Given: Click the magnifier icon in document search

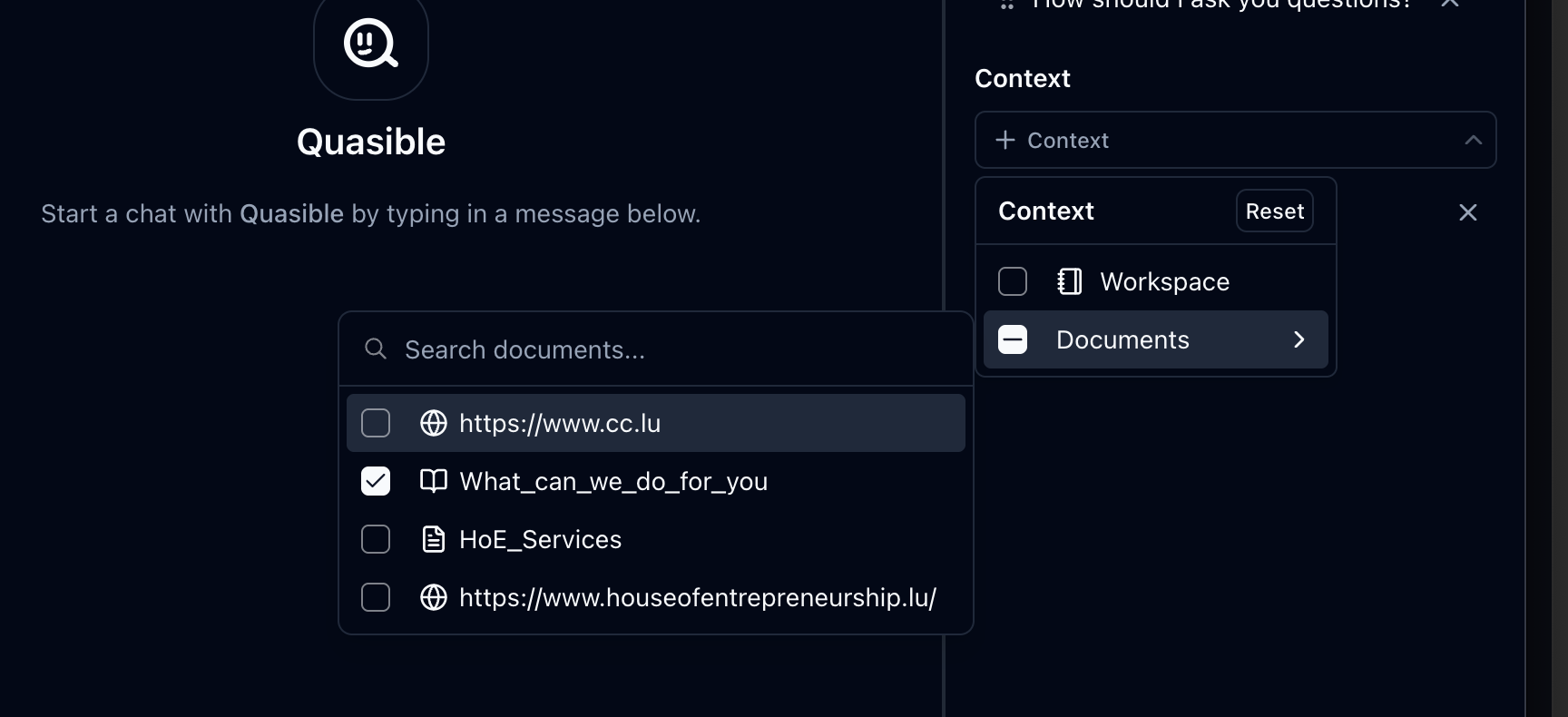Looking at the screenshot, I should click(376, 349).
